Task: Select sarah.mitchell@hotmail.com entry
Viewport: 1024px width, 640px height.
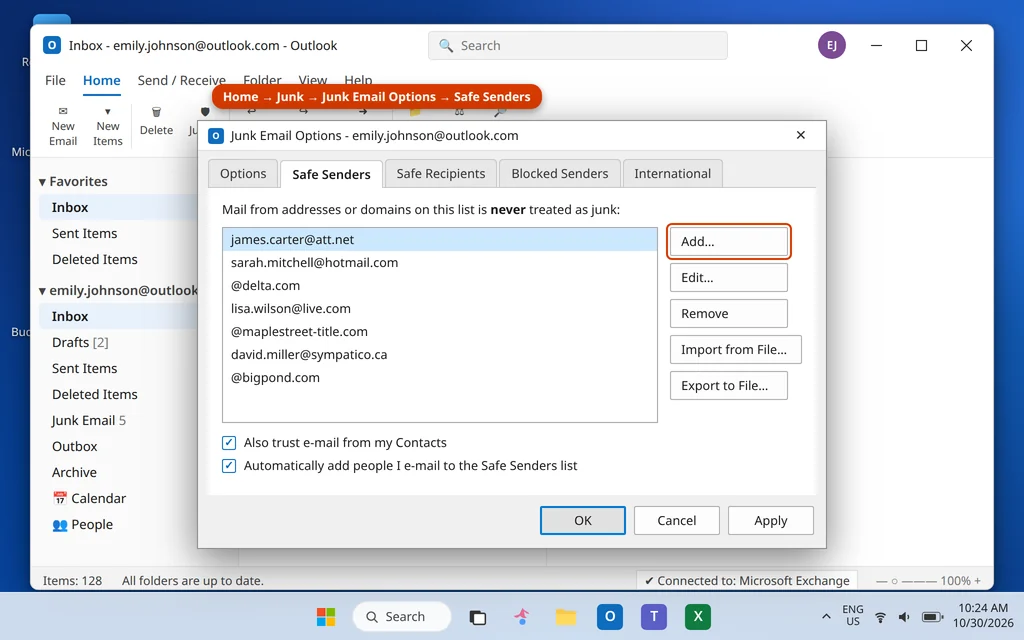Action: coord(440,263)
